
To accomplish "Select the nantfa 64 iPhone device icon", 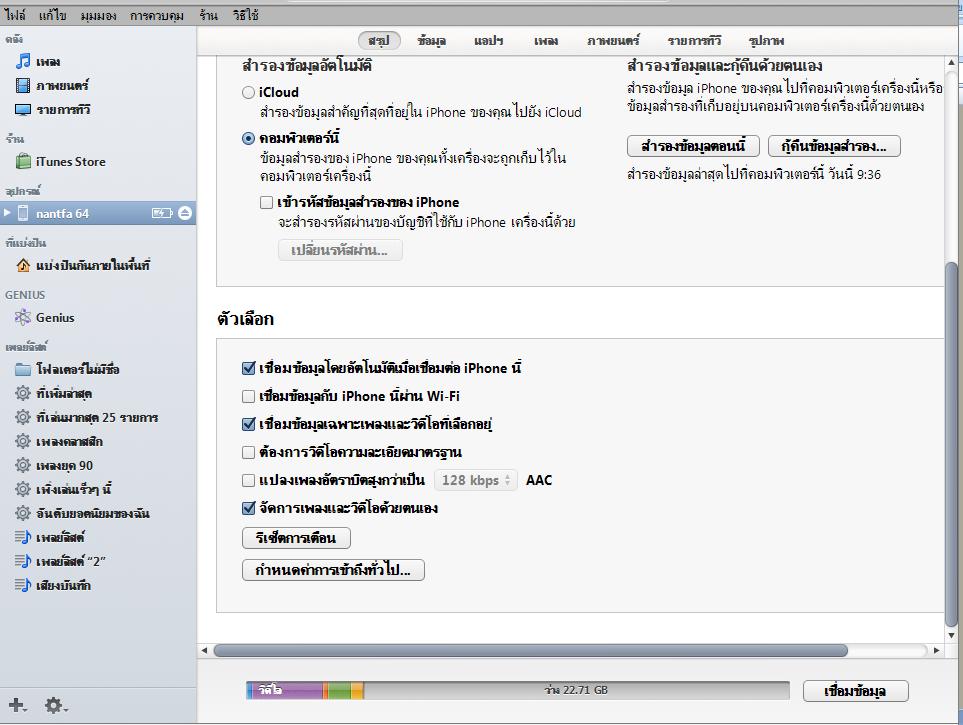I will [23, 213].
